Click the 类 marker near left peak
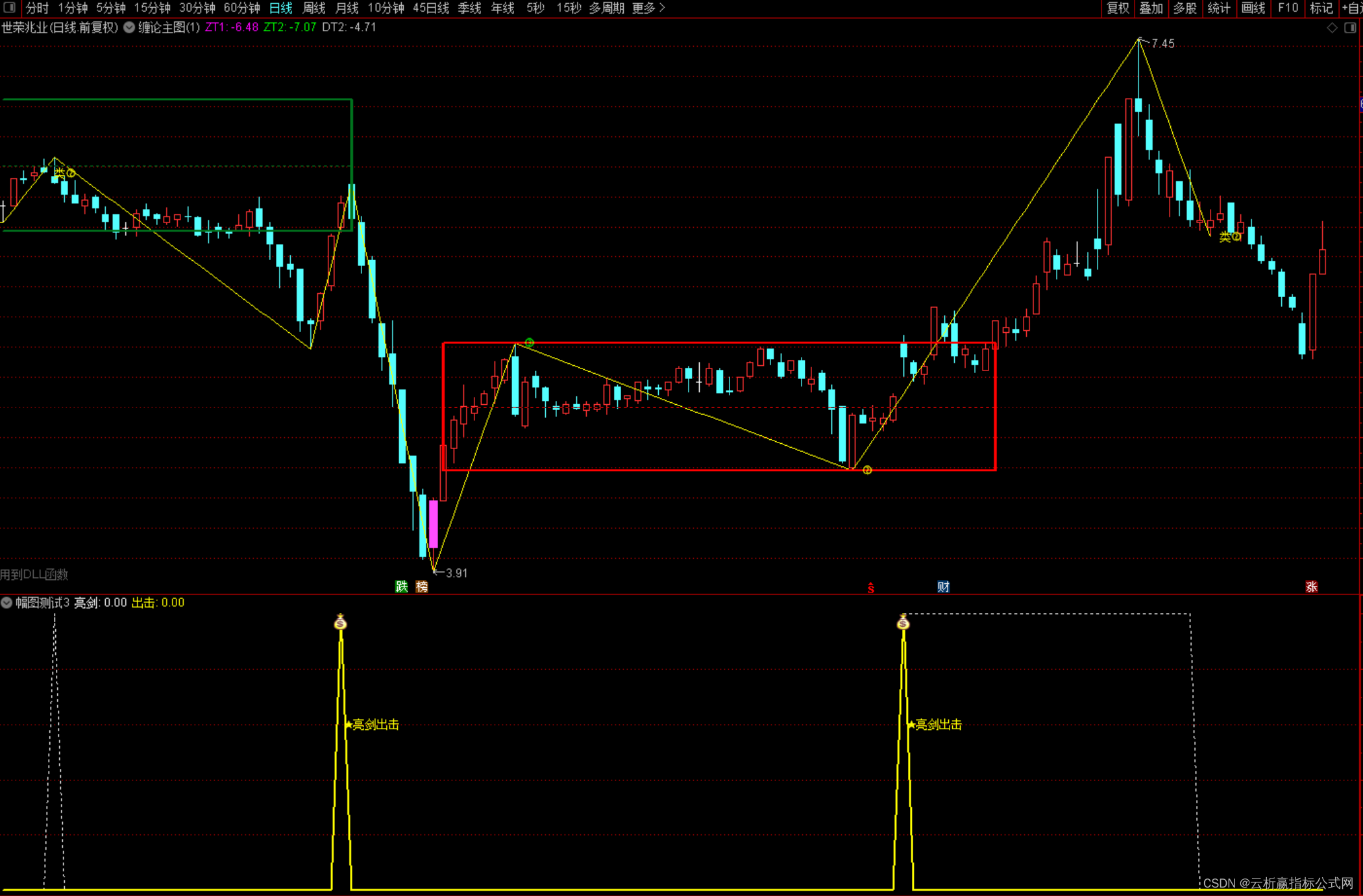This screenshot has height=896, width=1363. pyautogui.click(x=60, y=172)
